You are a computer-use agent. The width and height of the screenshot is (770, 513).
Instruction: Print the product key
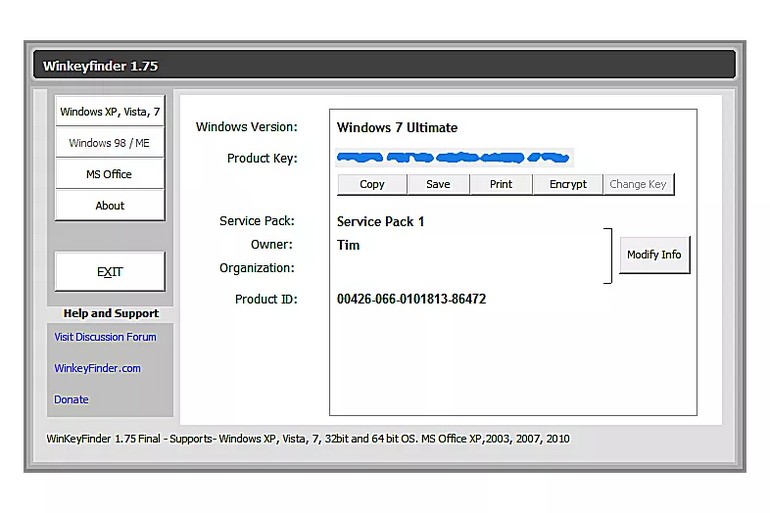(501, 184)
